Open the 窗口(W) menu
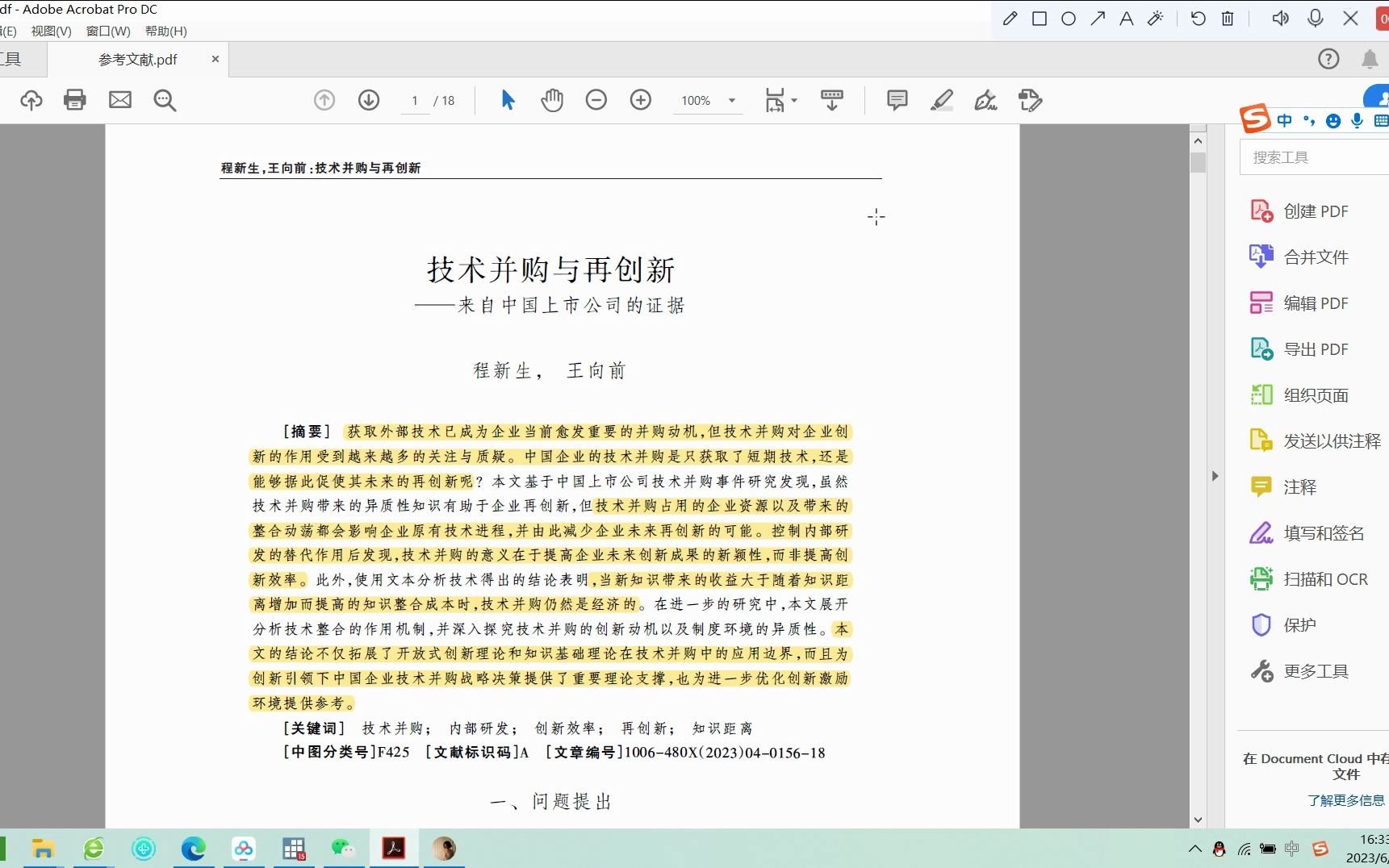The width and height of the screenshot is (1389, 868). pyautogui.click(x=108, y=31)
